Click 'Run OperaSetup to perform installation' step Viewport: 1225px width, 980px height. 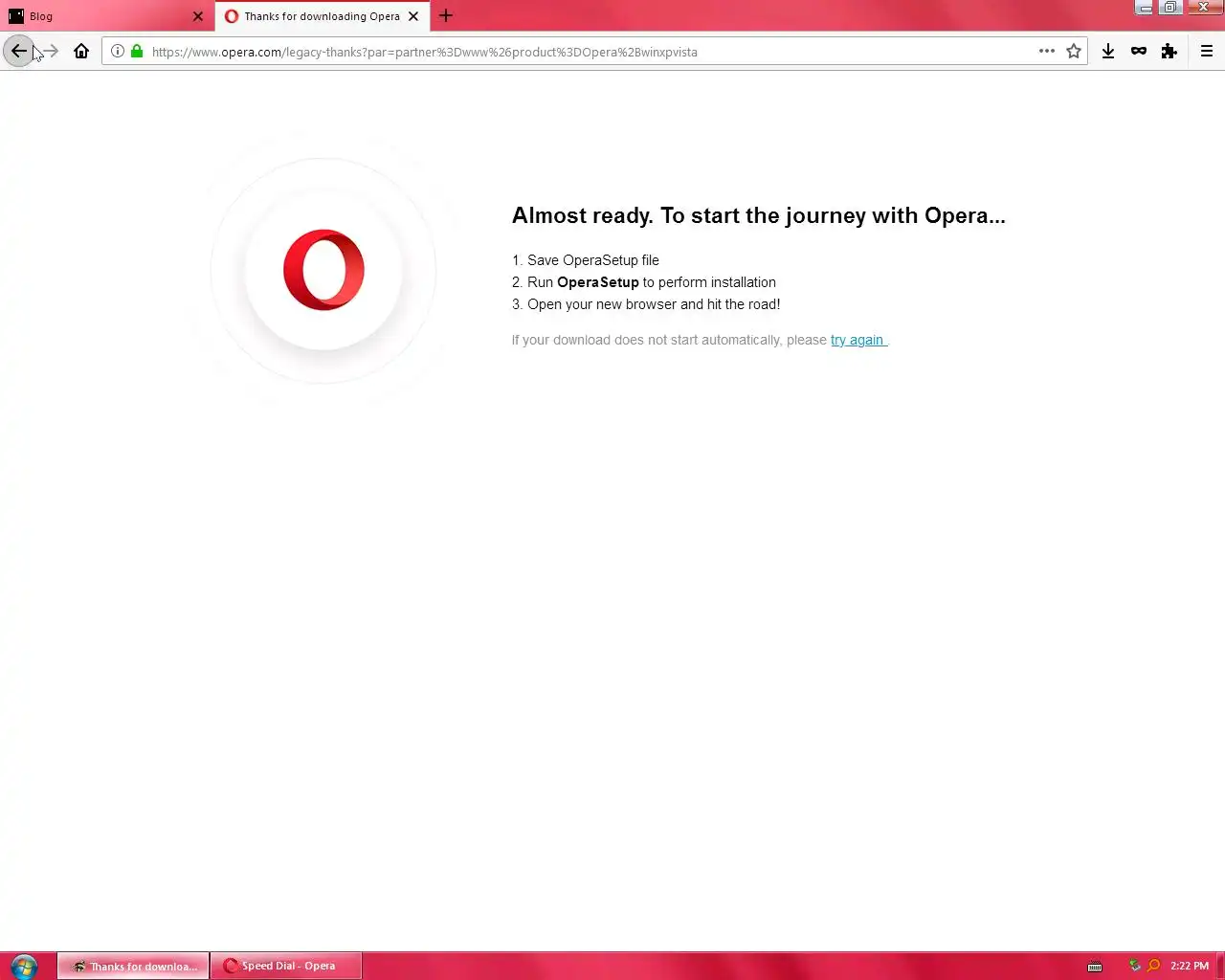(x=652, y=282)
